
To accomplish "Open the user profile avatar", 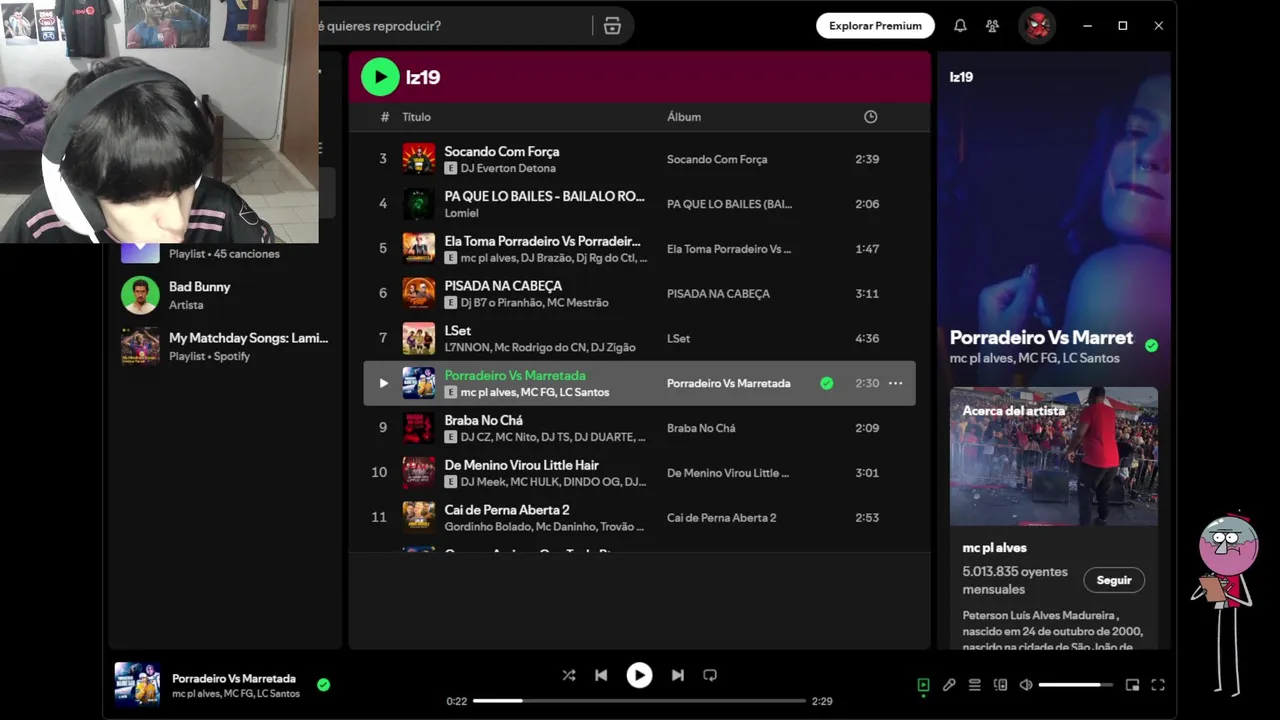I will pos(1038,26).
